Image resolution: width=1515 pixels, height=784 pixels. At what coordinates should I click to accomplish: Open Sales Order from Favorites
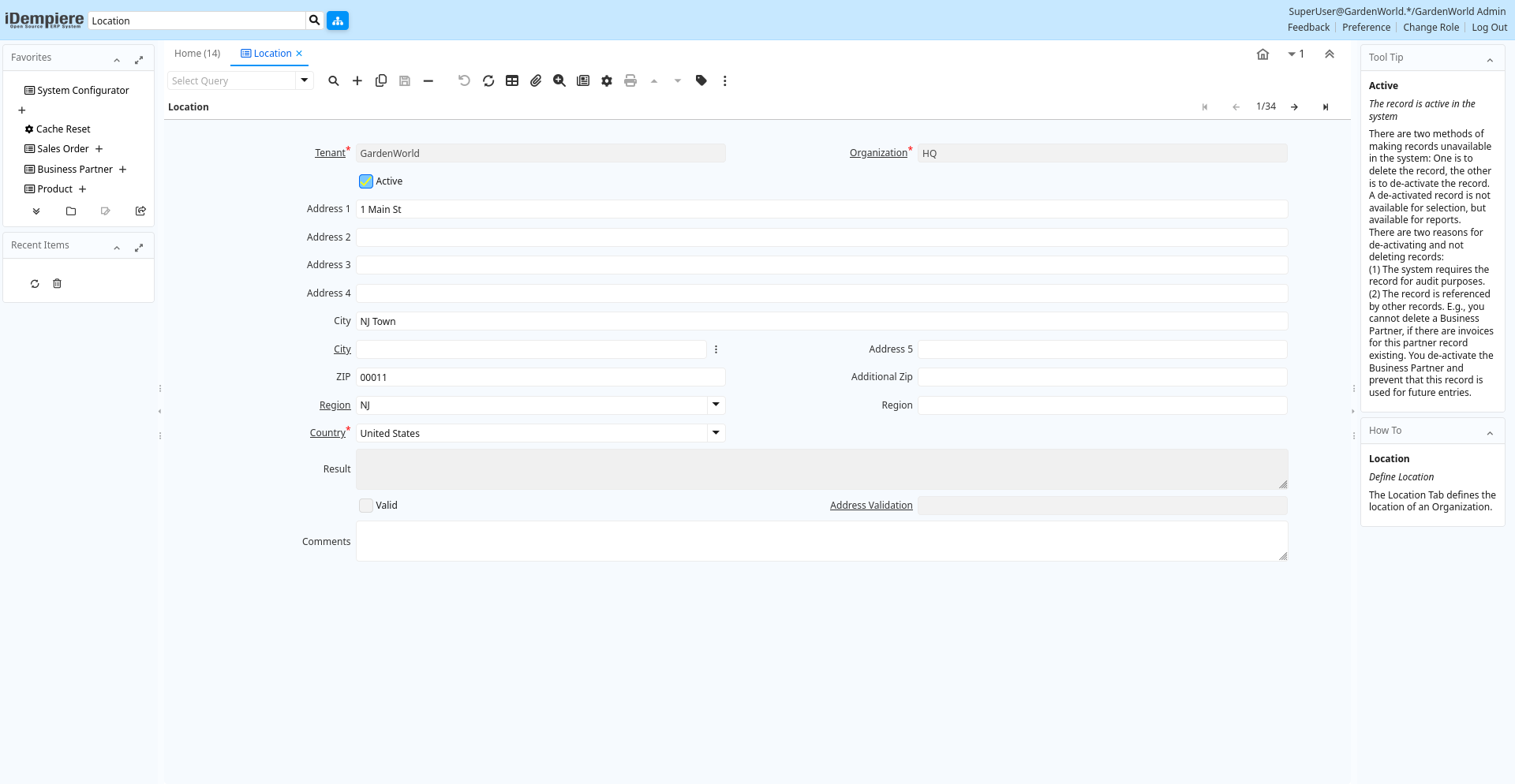[x=63, y=149]
